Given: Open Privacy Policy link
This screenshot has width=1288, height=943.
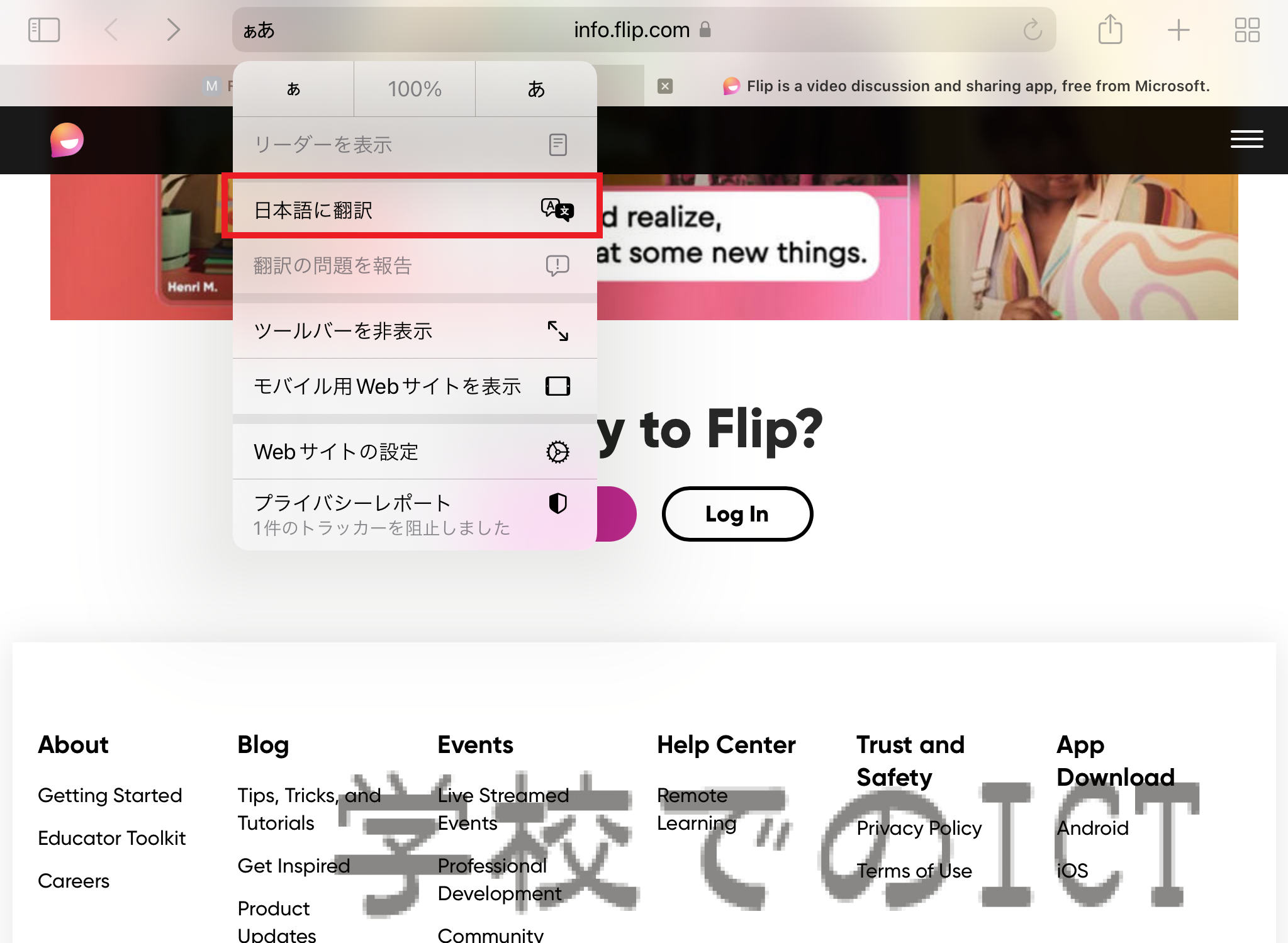Looking at the screenshot, I should tap(919, 828).
